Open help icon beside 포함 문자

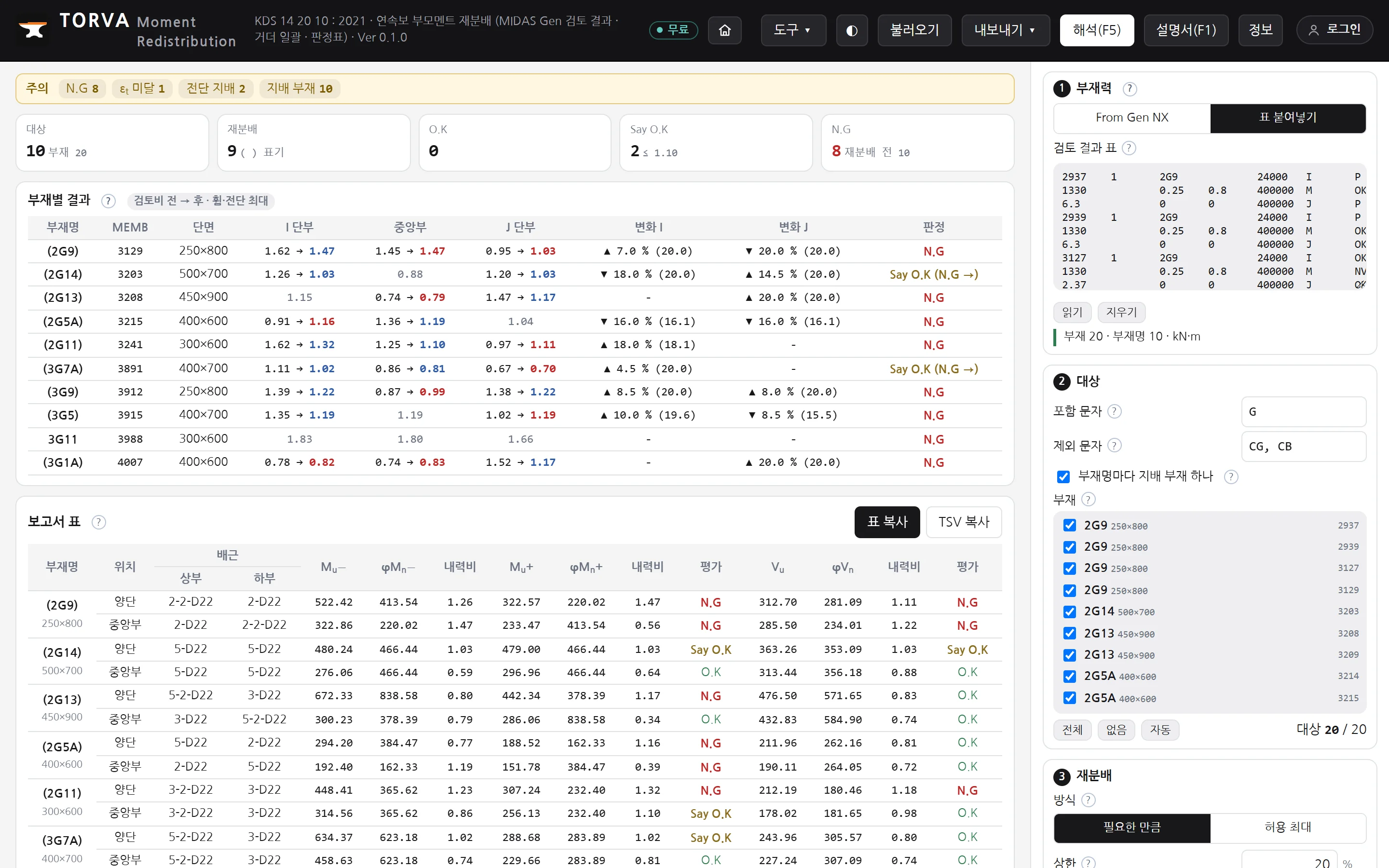coord(1114,411)
